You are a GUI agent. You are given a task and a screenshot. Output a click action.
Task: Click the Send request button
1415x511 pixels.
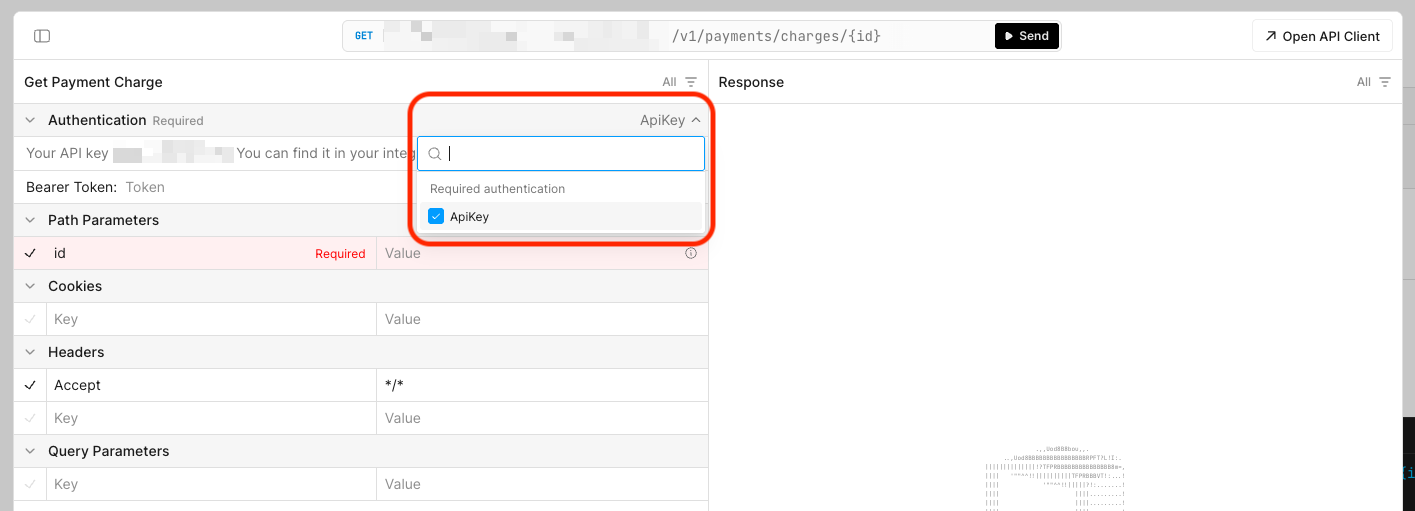1026,36
